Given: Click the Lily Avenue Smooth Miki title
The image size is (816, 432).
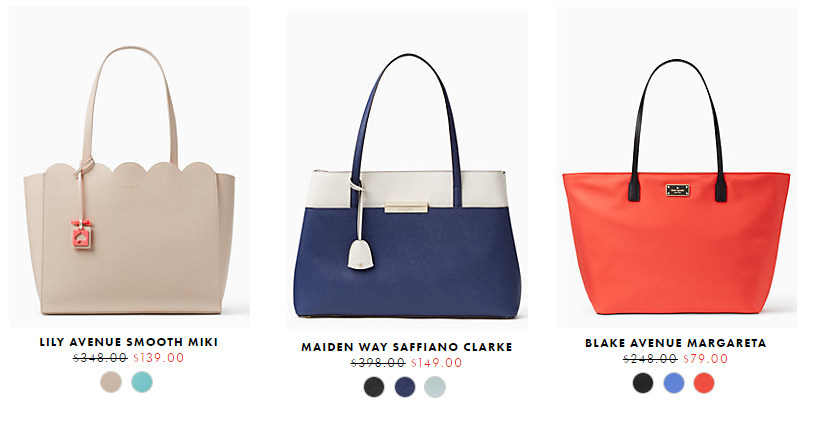Looking at the screenshot, I should tap(129, 342).
